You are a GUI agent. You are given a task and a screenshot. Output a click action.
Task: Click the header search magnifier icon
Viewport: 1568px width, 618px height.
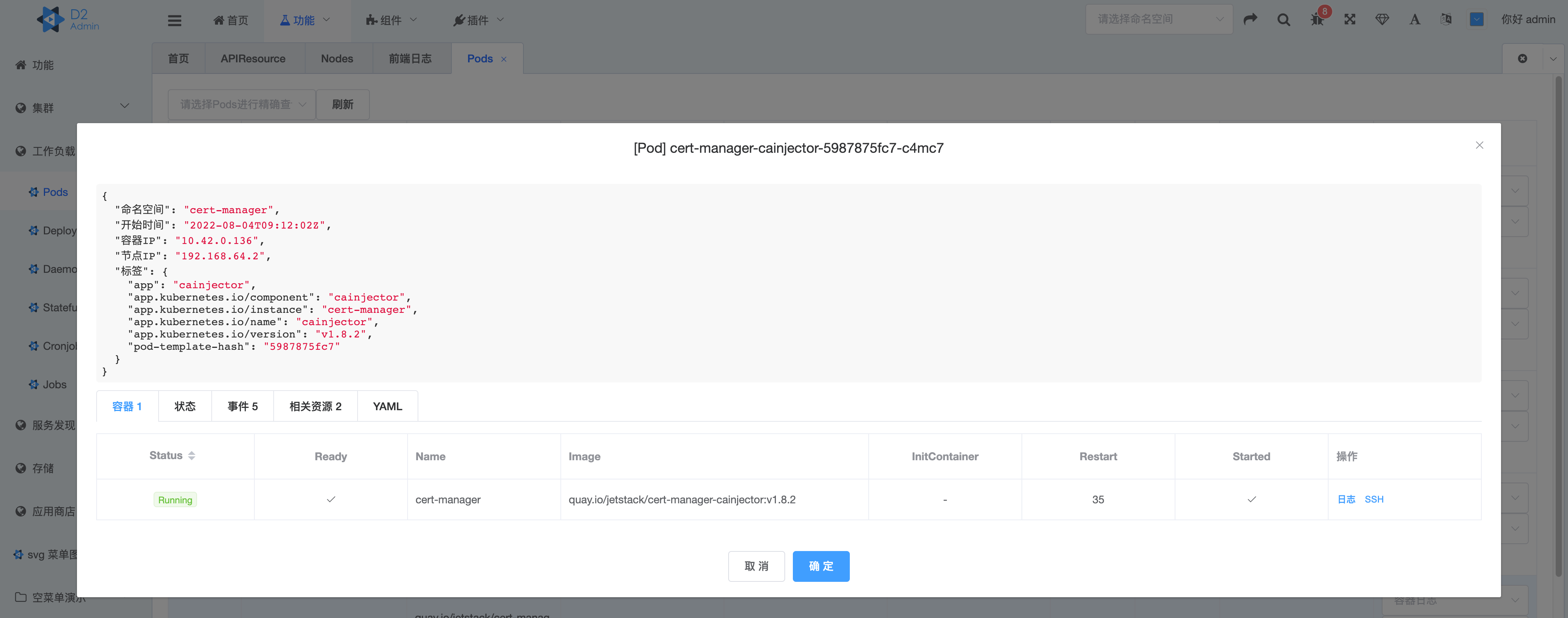[1284, 20]
